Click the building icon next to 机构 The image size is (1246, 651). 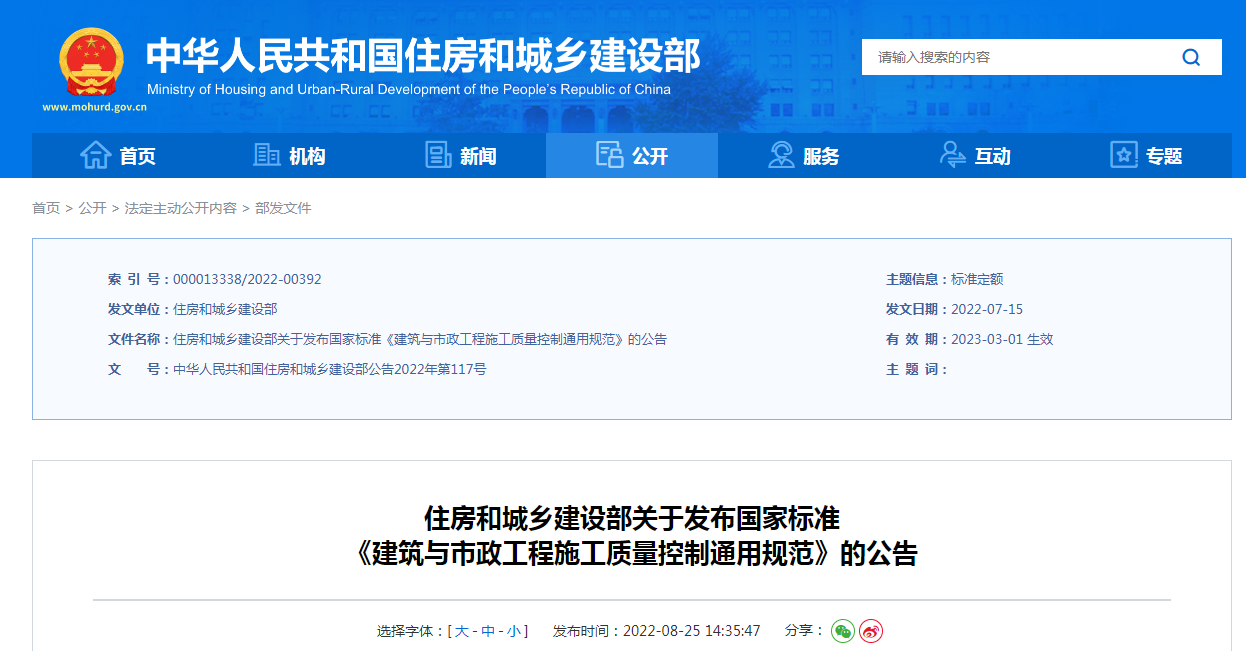click(267, 155)
